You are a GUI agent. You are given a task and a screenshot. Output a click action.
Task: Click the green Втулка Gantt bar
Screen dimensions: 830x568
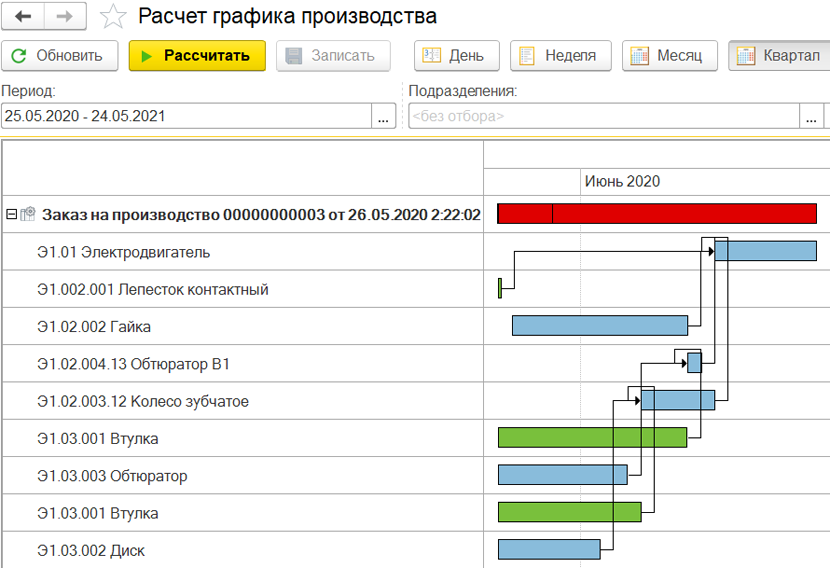(x=592, y=437)
